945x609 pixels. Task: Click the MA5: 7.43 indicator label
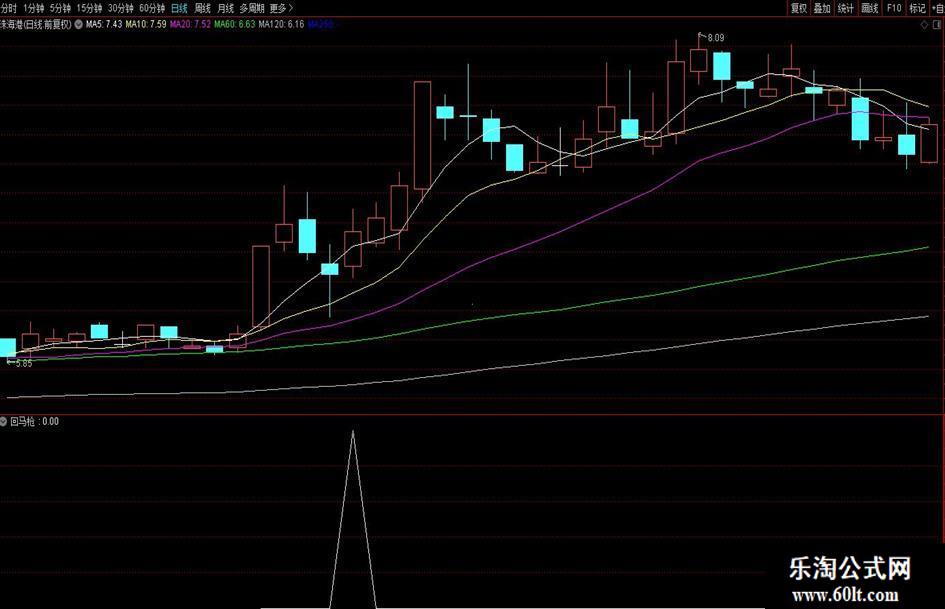[x=104, y=25]
